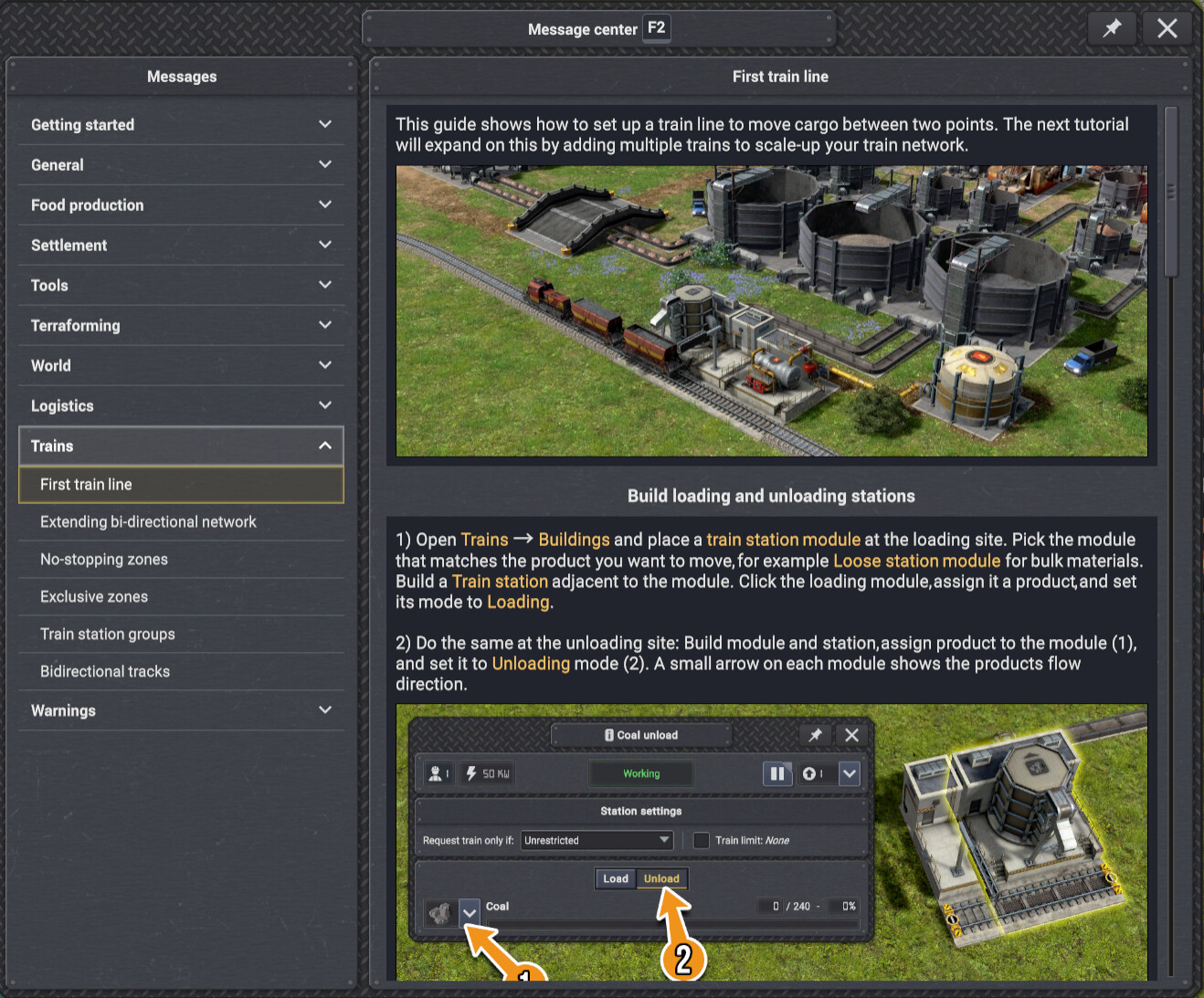Toggle the Train limit checkbox
This screenshot has height=998, width=1204.
702,840
